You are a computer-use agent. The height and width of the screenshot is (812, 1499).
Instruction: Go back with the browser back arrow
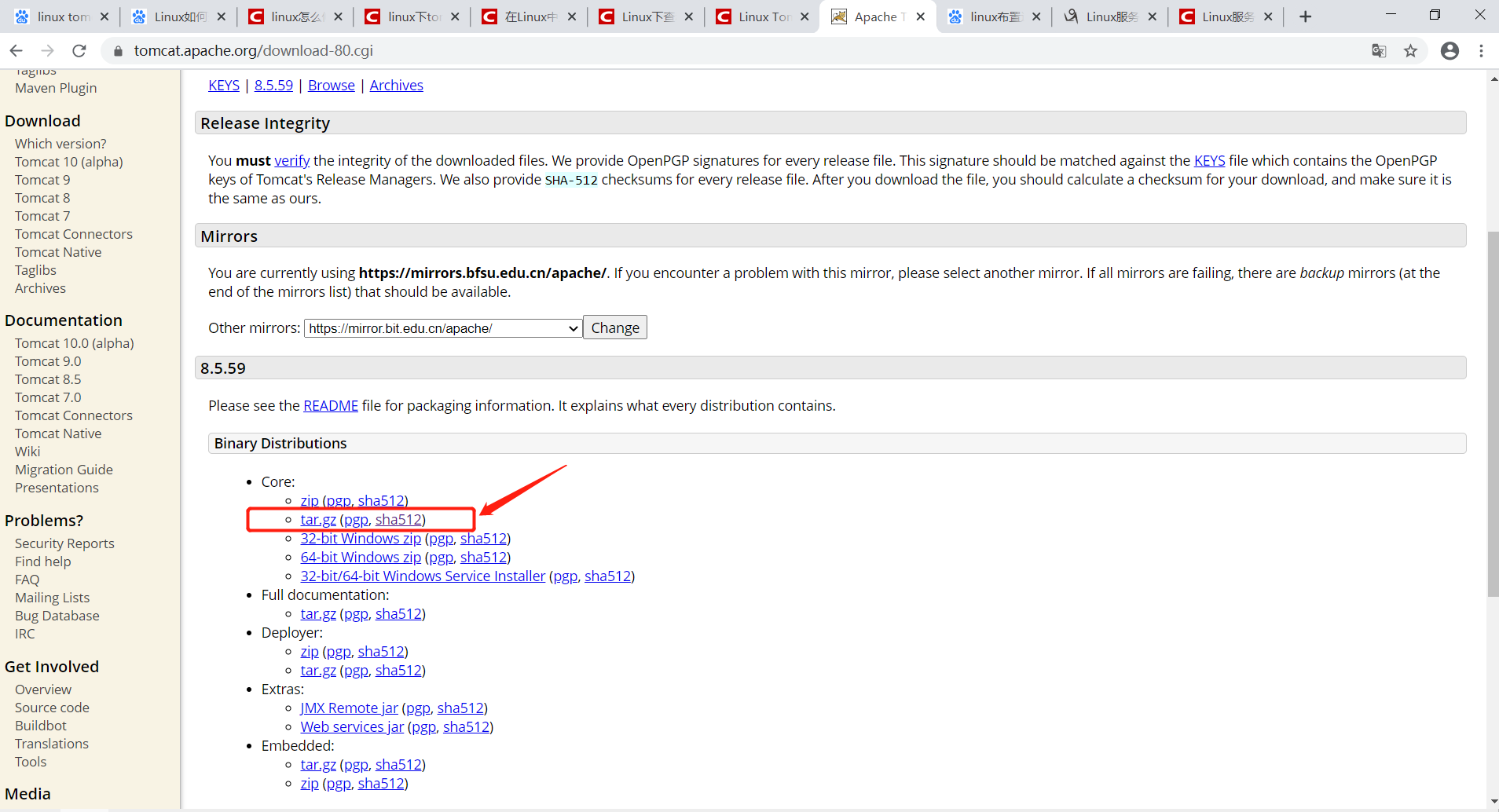point(16,51)
